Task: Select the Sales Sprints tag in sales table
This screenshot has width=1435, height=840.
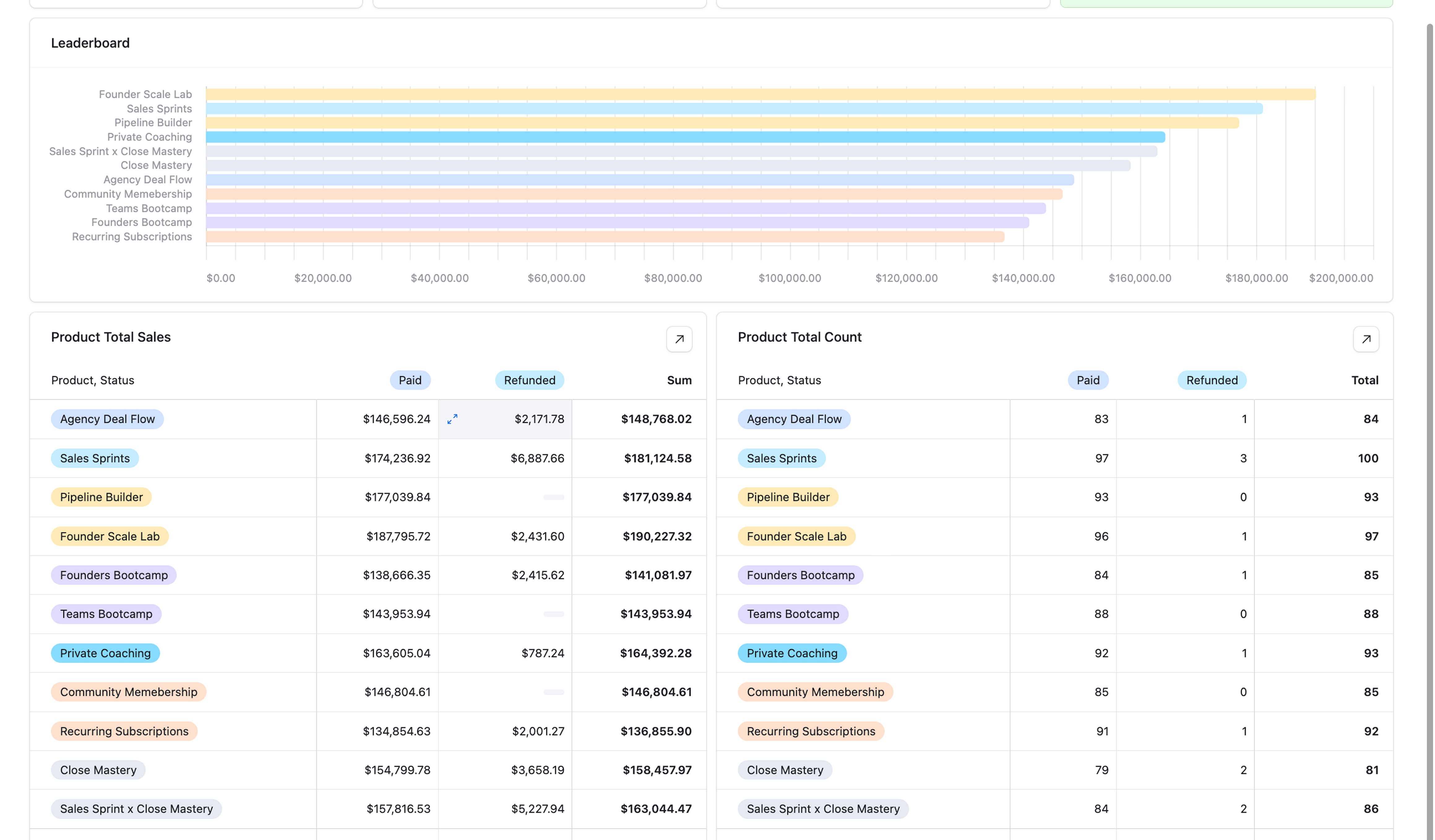Action: [x=94, y=457]
